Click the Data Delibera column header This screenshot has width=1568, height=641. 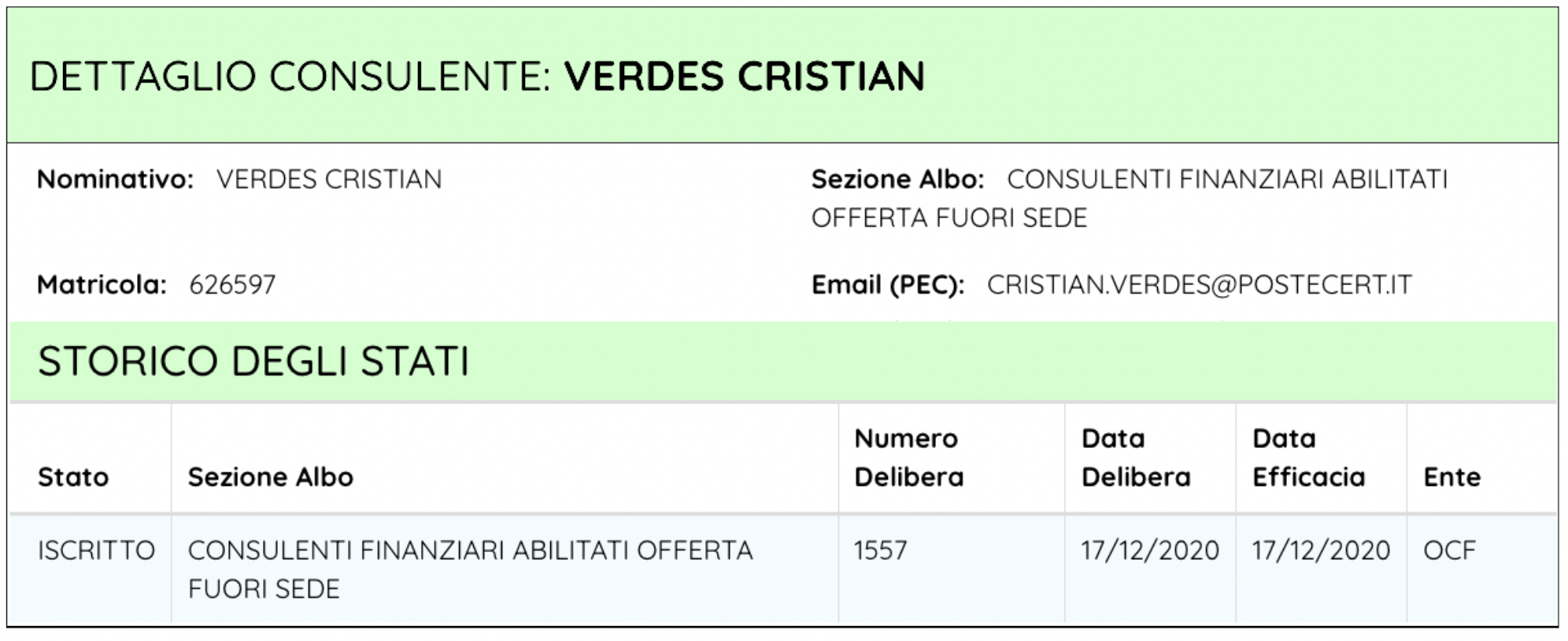(x=1135, y=458)
